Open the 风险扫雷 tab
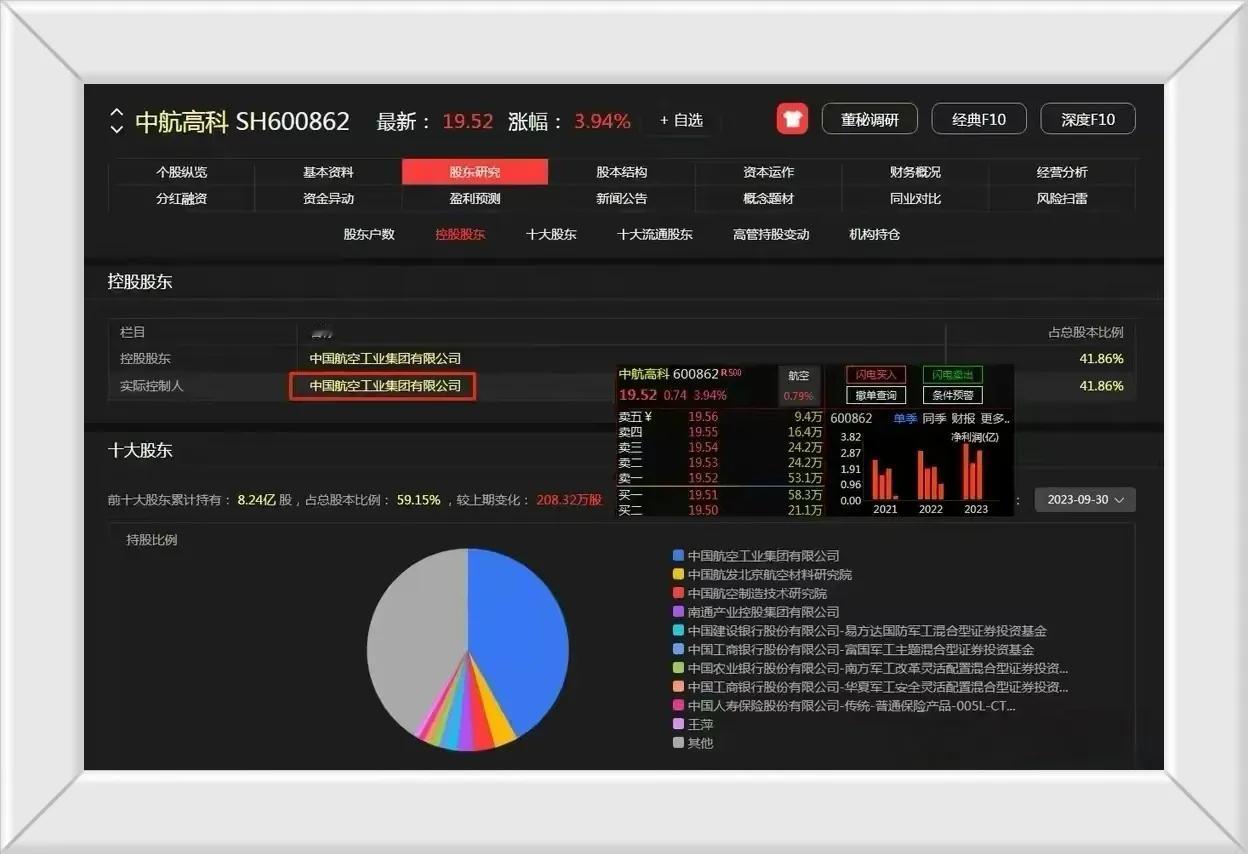 pyautogui.click(x=1062, y=198)
